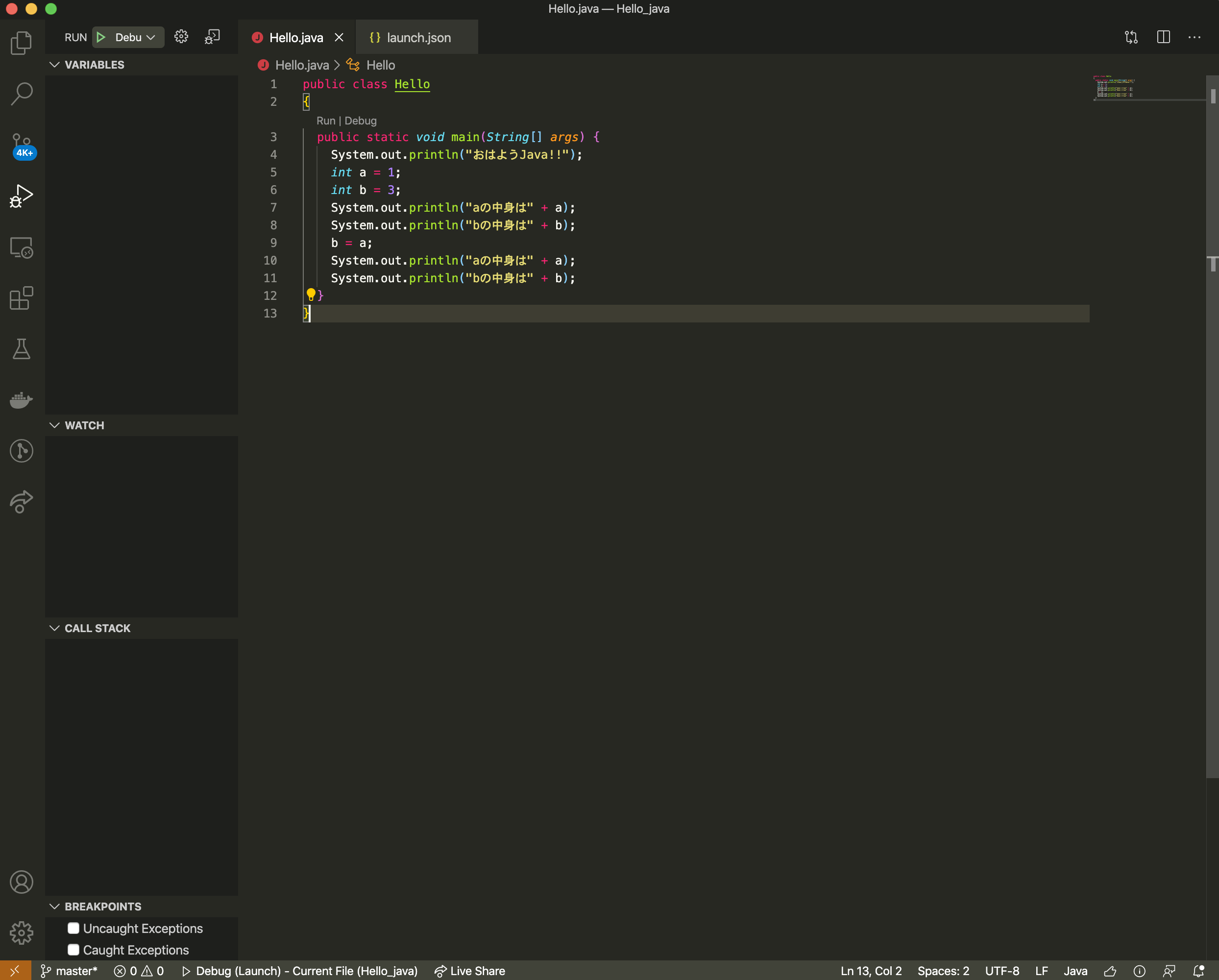Expand the Hello.java breadcrumb dropdown
Viewport: 1219px width, 980px height.
click(302, 65)
